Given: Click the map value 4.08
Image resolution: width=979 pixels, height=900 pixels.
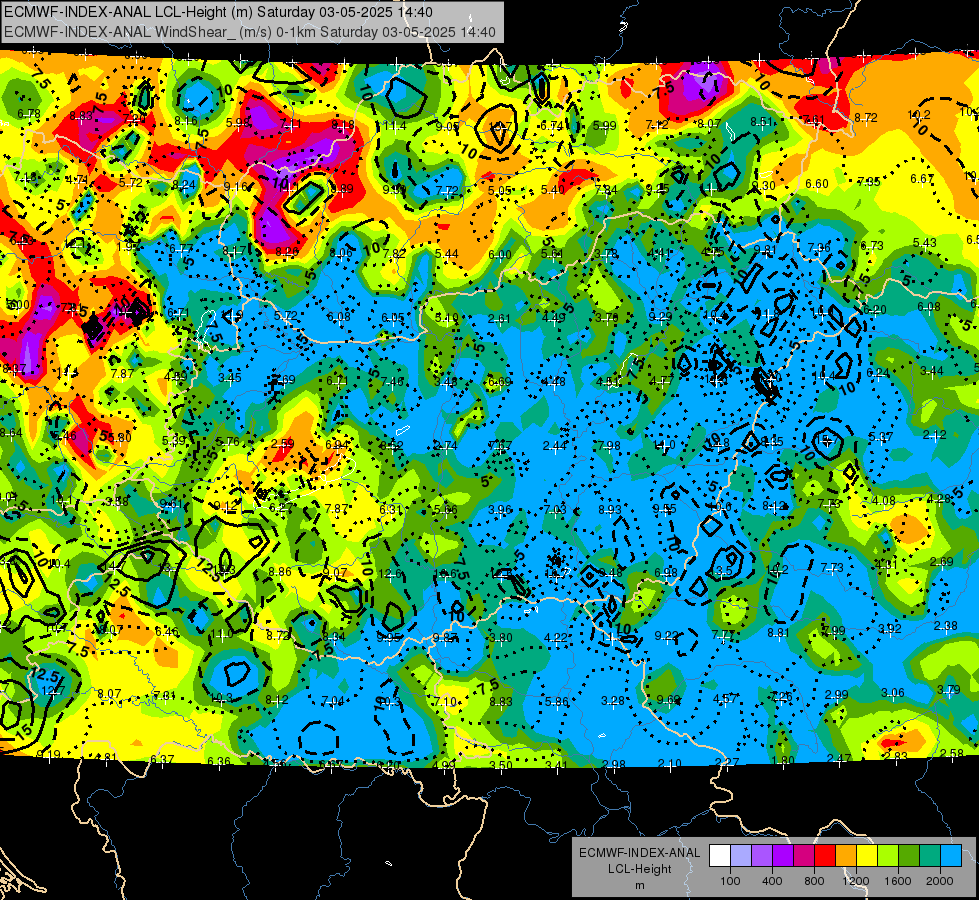Looking at the screenshot, I should pyautogui.click(x=883, y=501).
